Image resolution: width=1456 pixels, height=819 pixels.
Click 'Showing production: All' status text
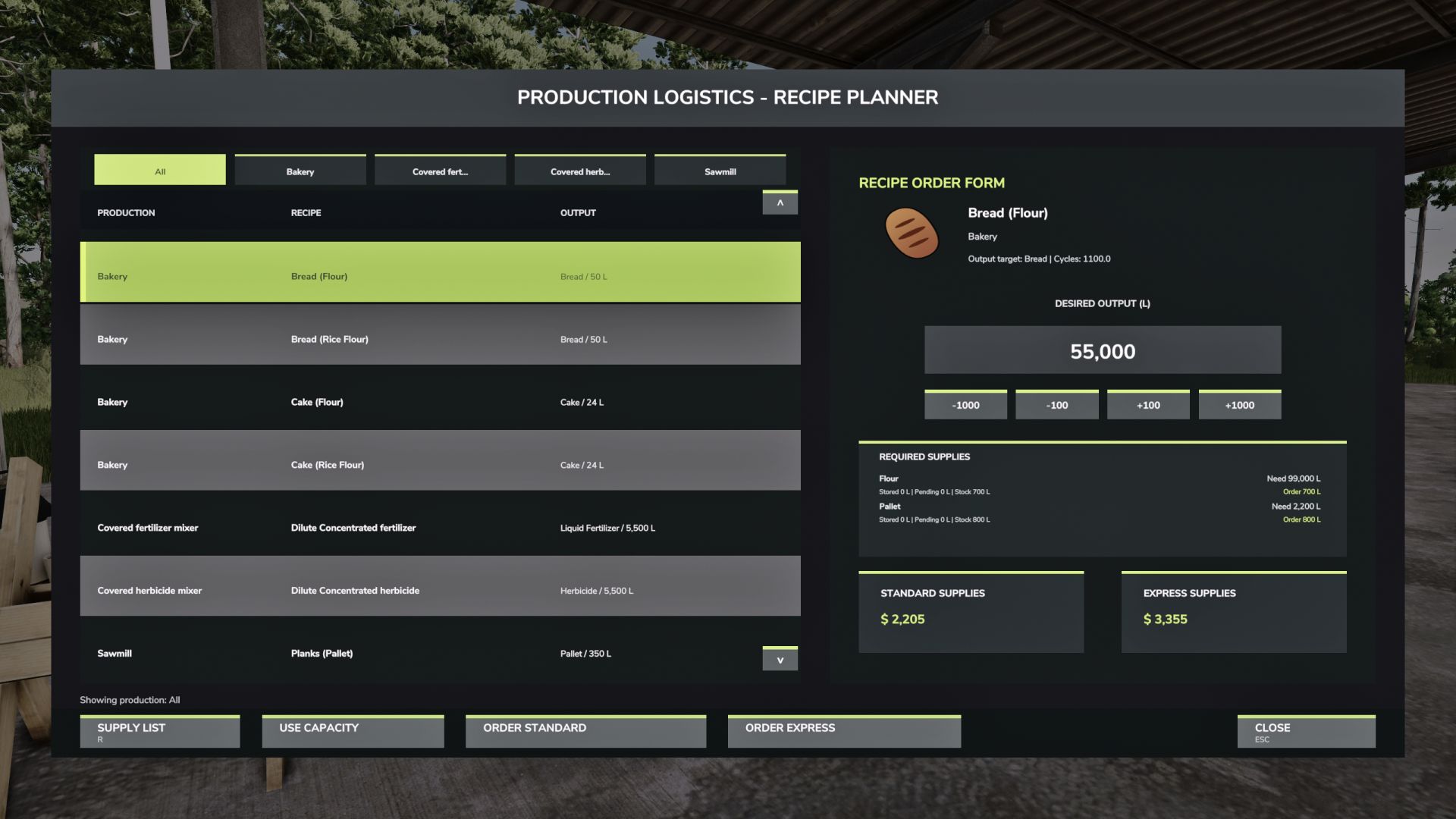130,700
